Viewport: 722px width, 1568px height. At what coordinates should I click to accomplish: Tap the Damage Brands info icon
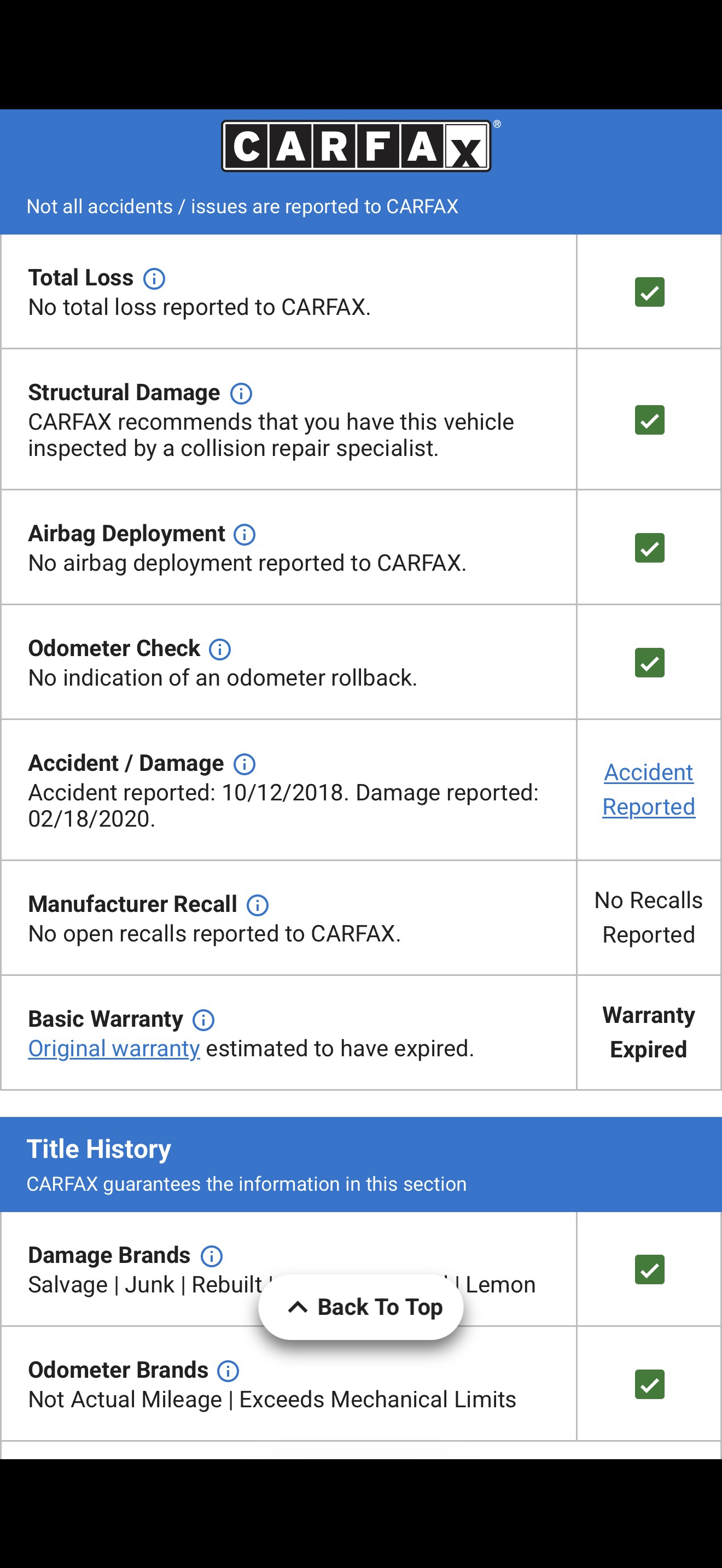click(x=211, y=1256)
